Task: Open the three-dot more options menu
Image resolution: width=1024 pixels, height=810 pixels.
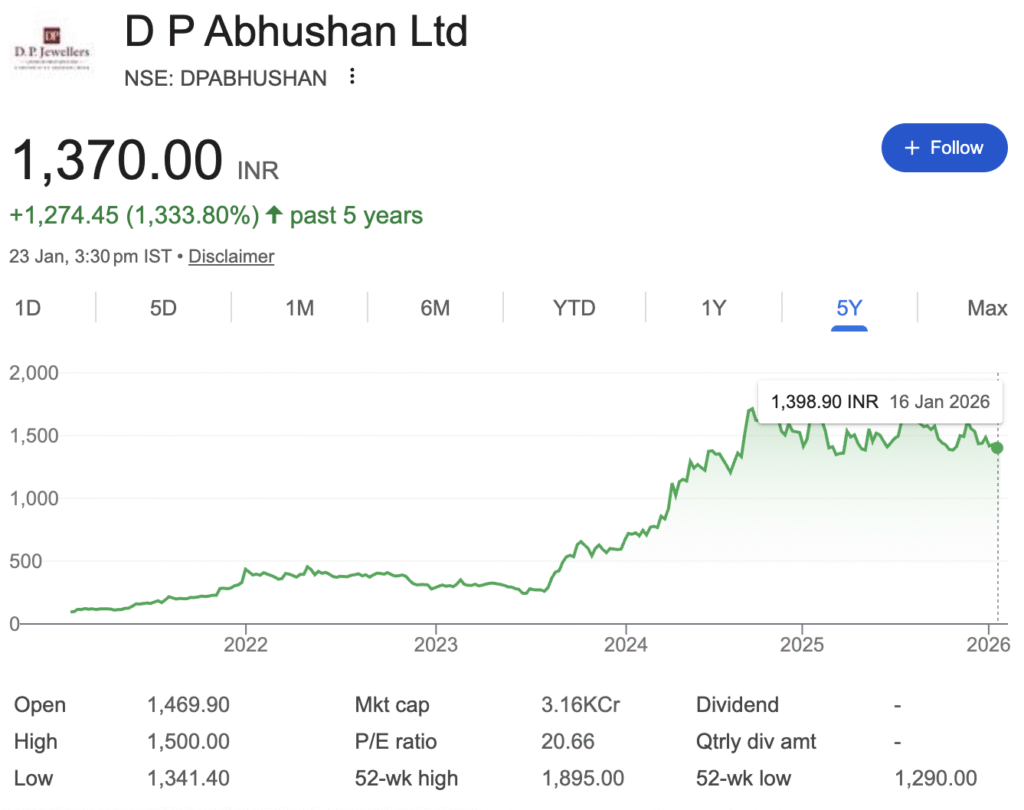Action: click(x=351, y=77)
